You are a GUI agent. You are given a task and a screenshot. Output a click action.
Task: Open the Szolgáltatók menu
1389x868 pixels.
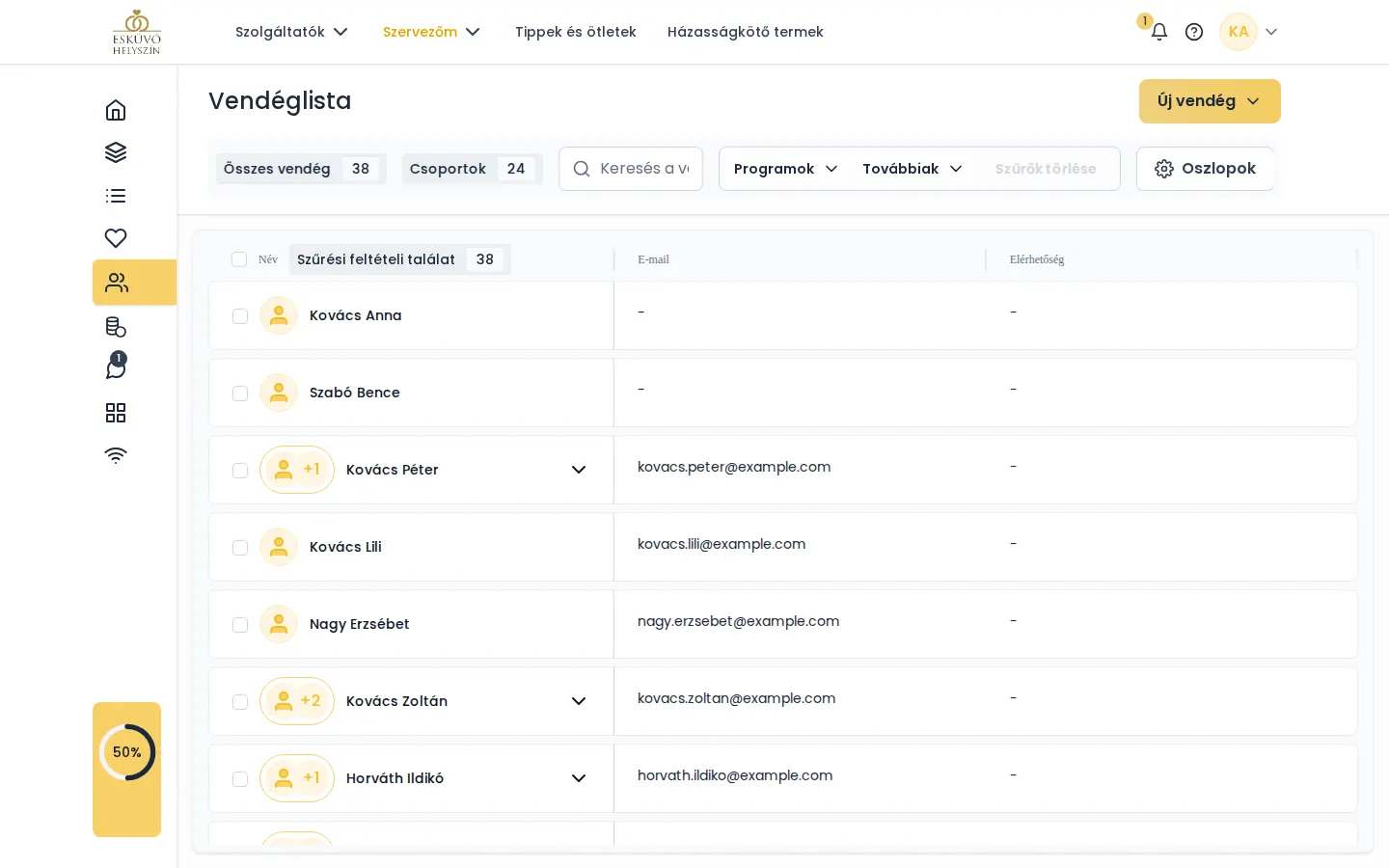[x=291, y=32]
